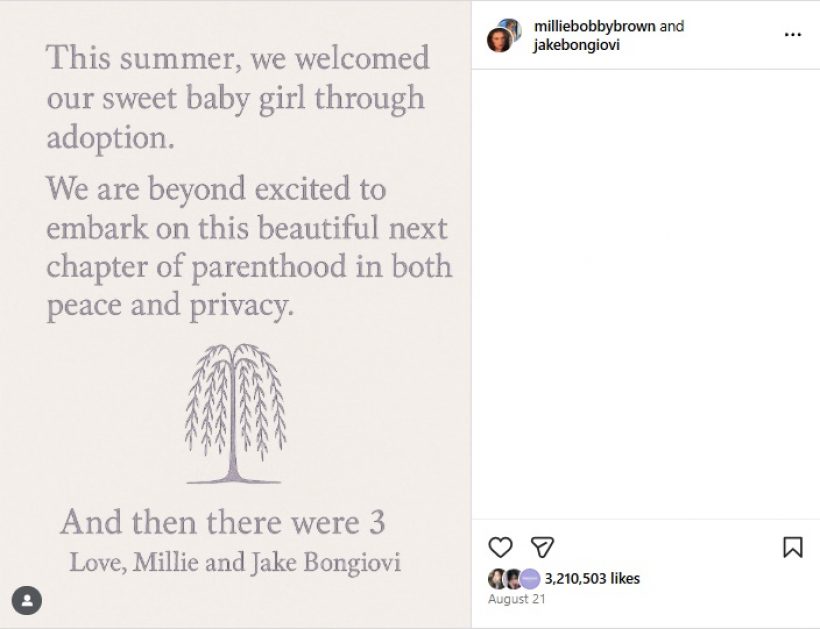This screenshot has width=820, height=629.
Task: Like the post with the heart icon
Action: 500,548
